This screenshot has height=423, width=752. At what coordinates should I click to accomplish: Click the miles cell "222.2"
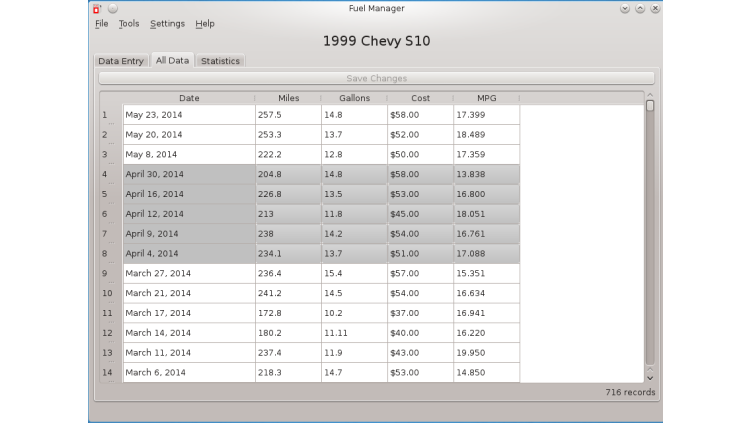pos(288,154)
